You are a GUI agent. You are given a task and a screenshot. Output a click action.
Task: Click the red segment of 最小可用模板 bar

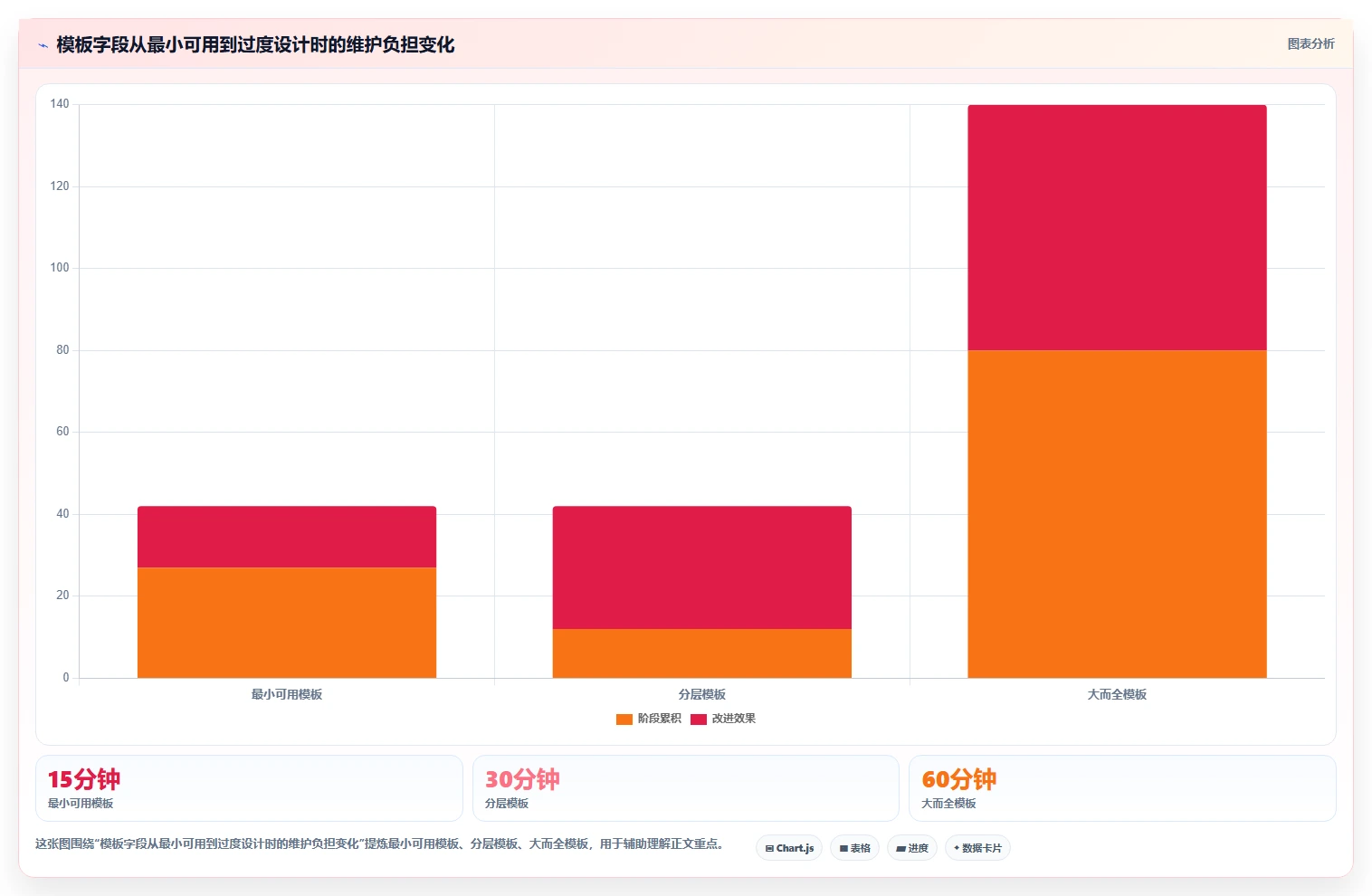click(287, 537)
